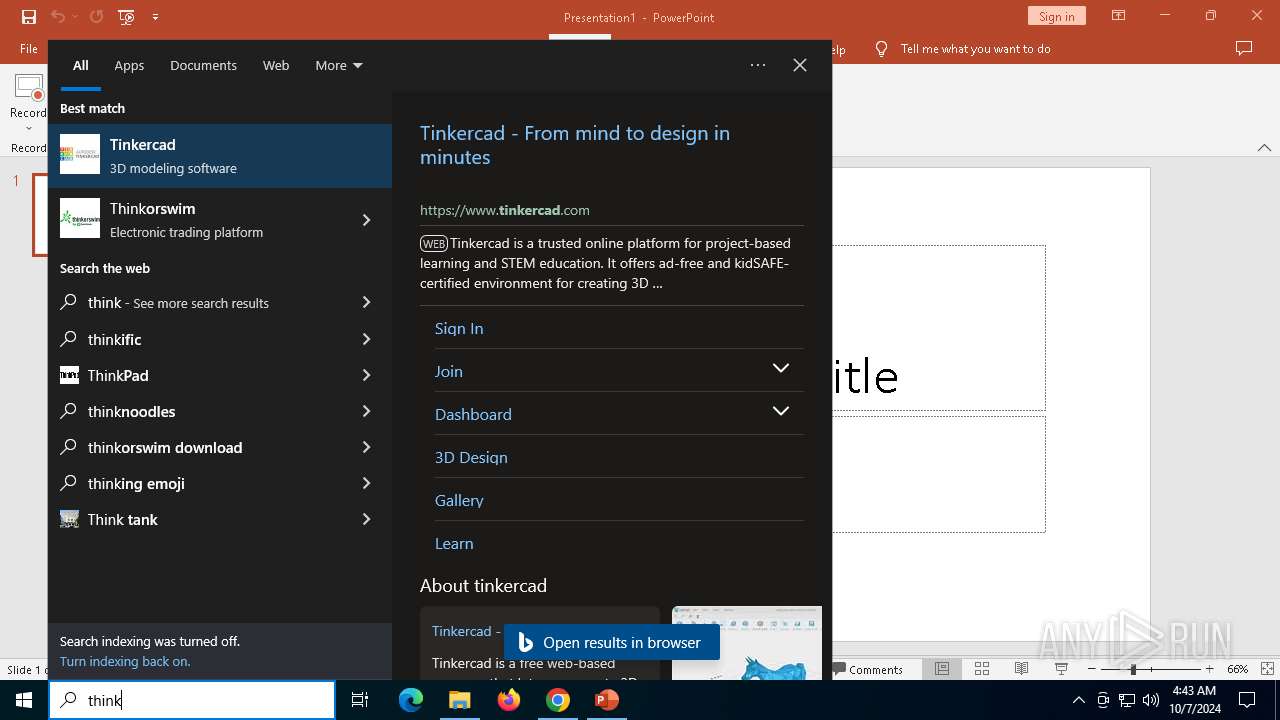Screen dimensions: 1280x720
Task: Expand the More search filter dropdown
Action: pyautogui.click(x=339, y=65)
